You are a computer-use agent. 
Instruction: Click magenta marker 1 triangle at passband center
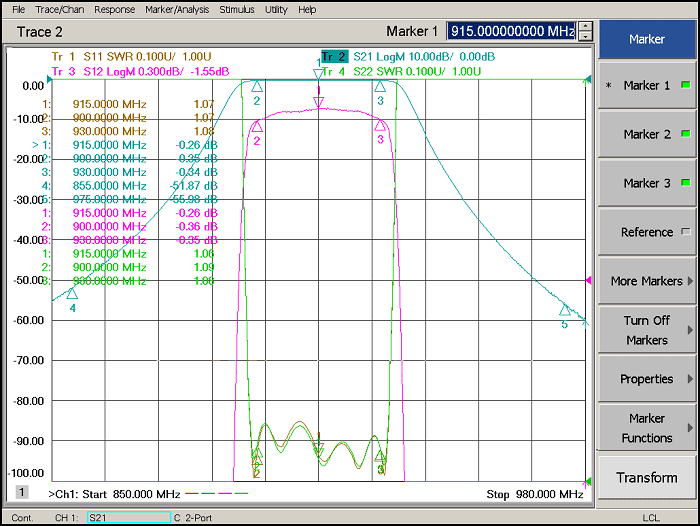pyautogui.click(x=318, y=102)
